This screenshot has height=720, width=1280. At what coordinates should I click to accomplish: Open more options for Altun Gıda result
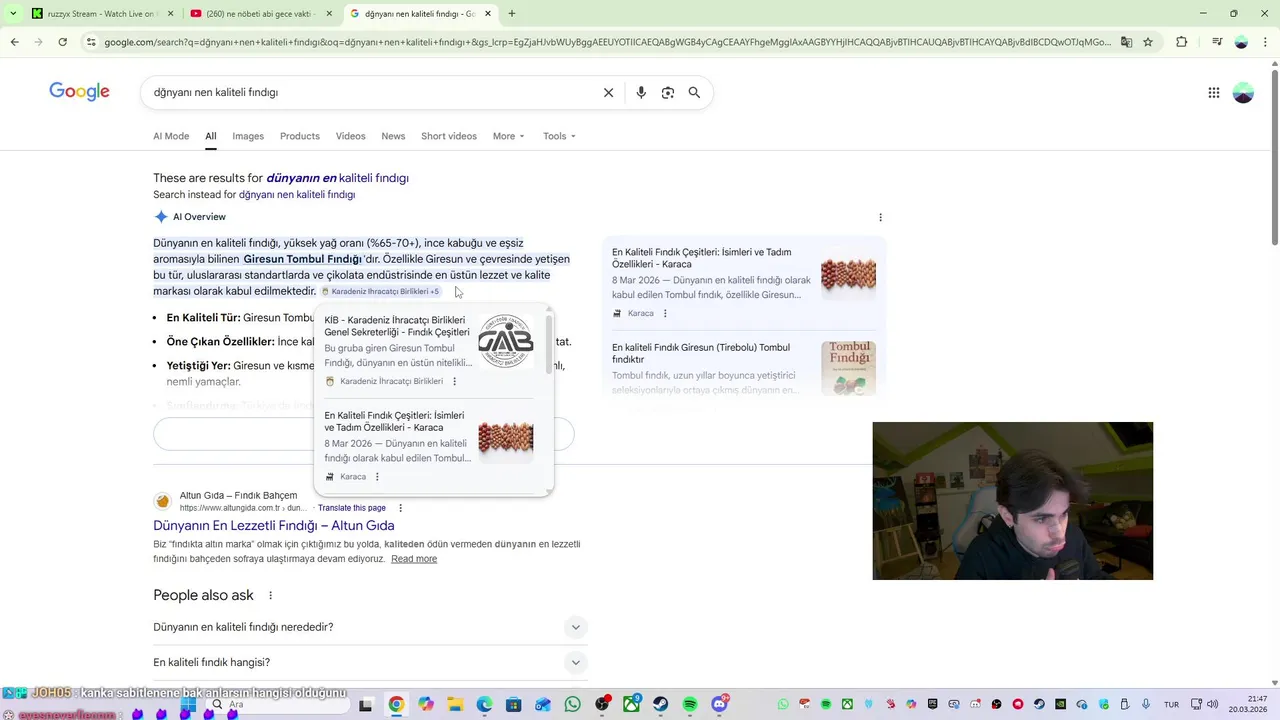[x=400, y=508]
